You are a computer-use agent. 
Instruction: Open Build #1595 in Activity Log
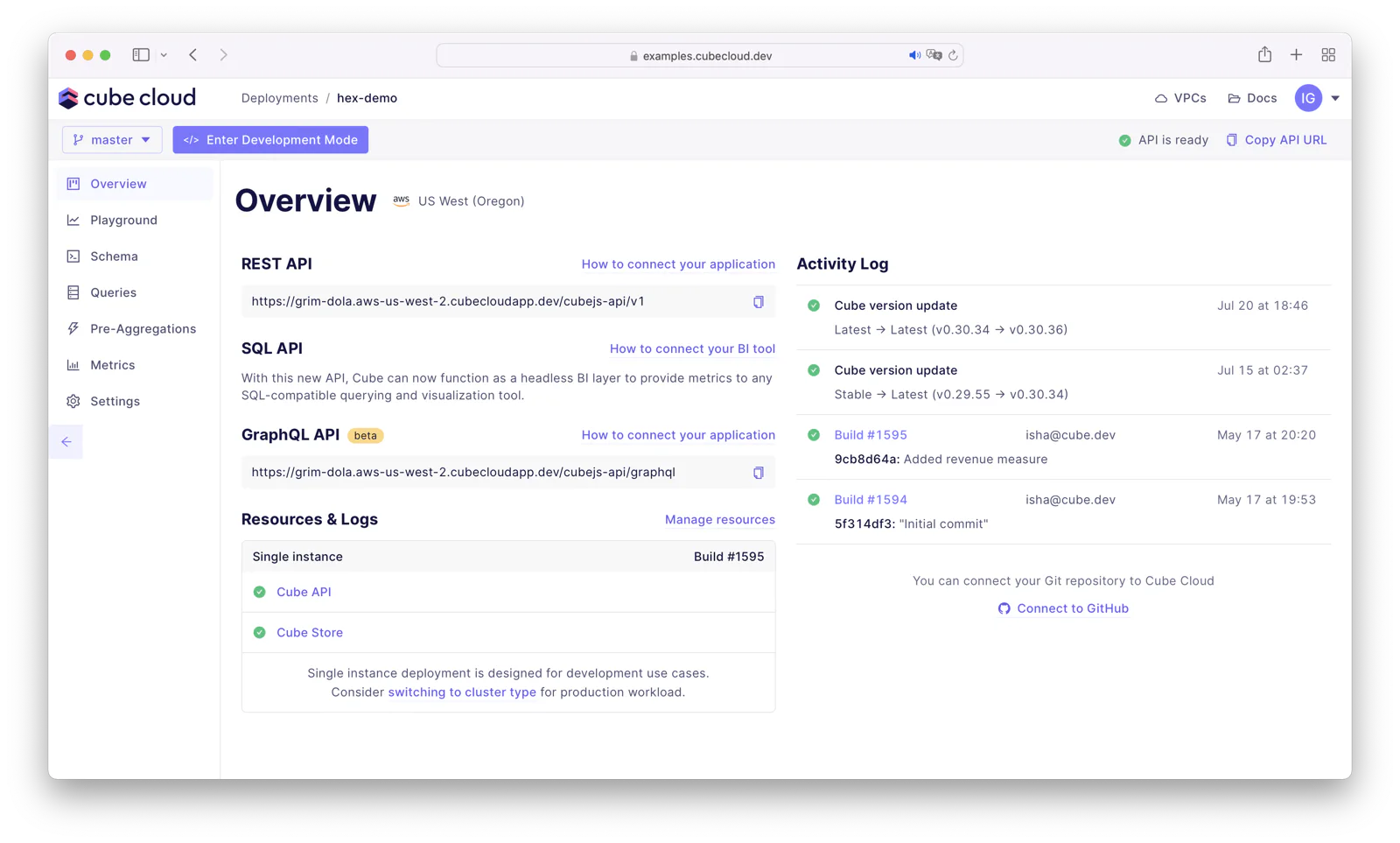pyautogui.click(x=871, y=435)
